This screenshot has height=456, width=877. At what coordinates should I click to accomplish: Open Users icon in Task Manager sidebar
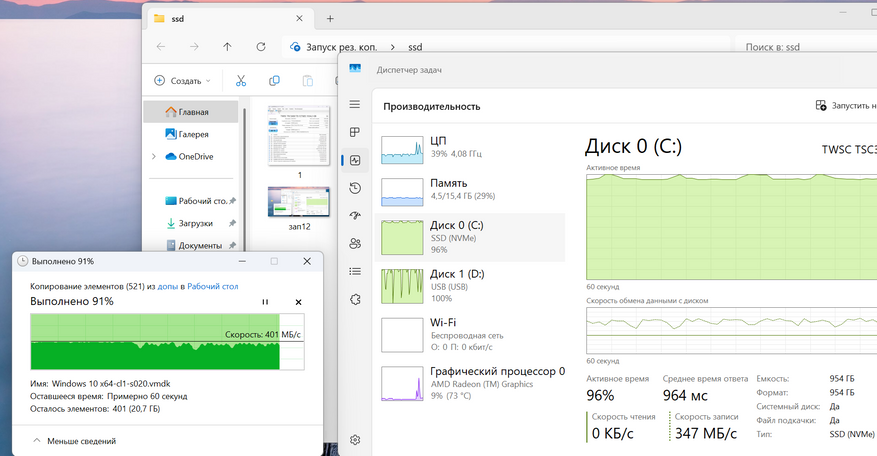355,243
